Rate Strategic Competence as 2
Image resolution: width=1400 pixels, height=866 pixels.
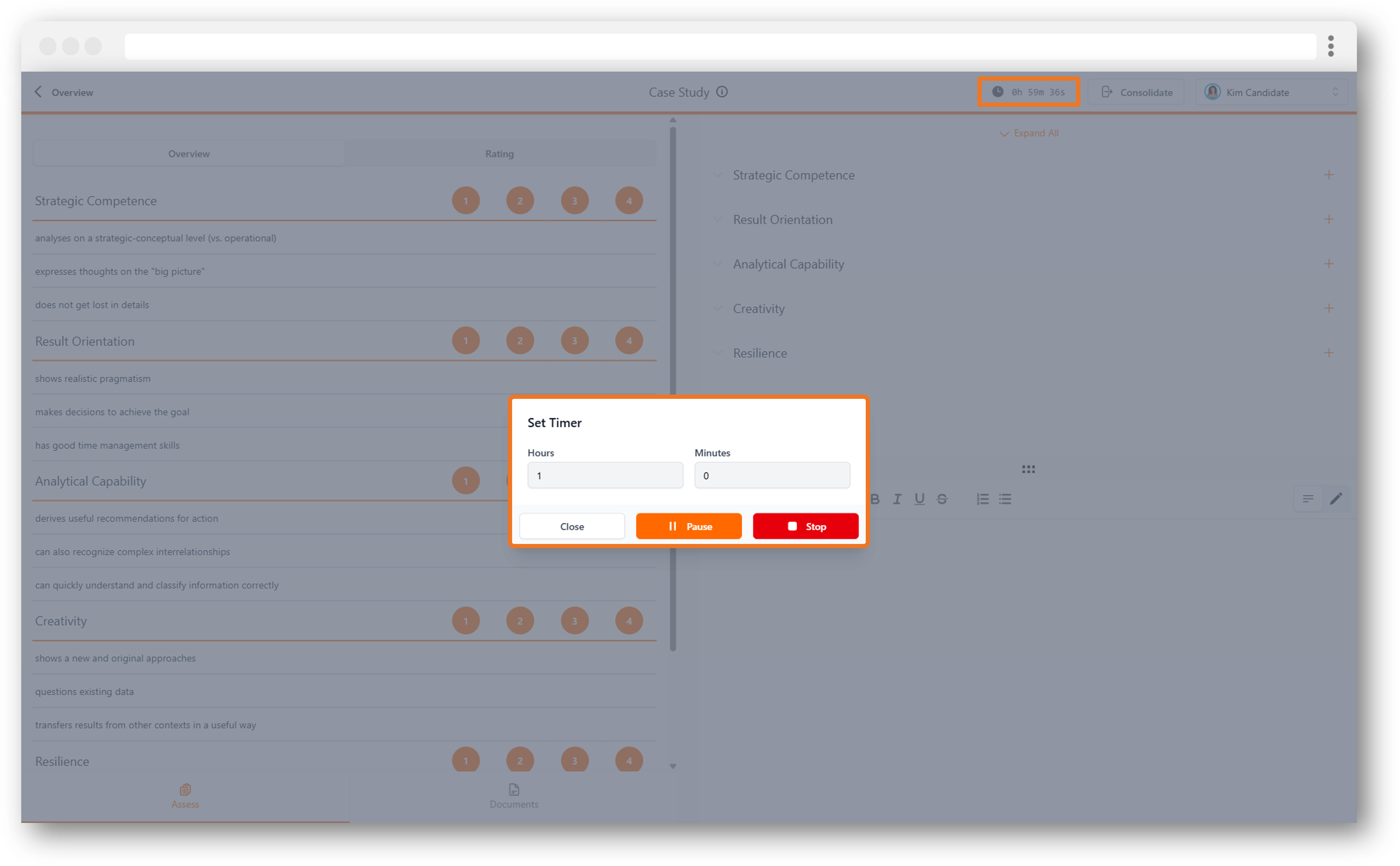point(520,200)
